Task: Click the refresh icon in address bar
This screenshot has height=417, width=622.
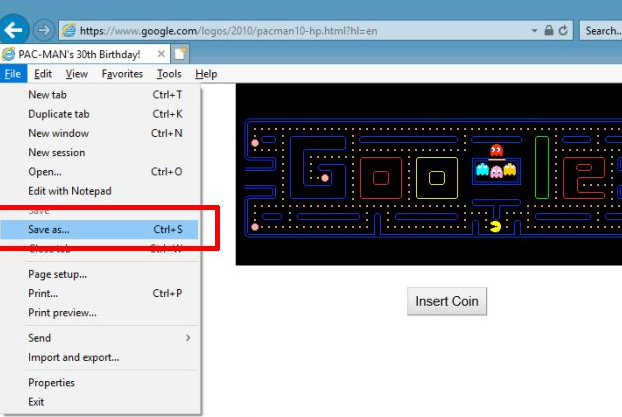Action: 564,31
